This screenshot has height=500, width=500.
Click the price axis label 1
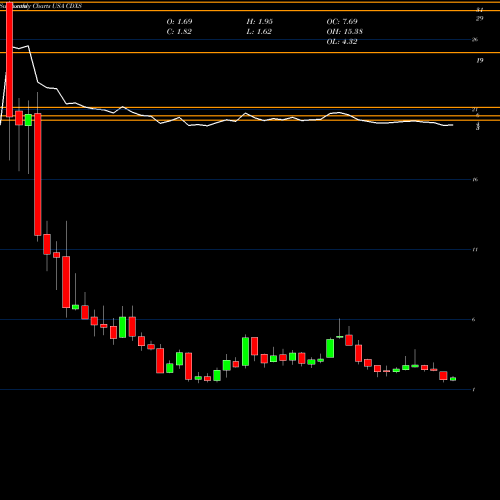(x=474, y=390)
